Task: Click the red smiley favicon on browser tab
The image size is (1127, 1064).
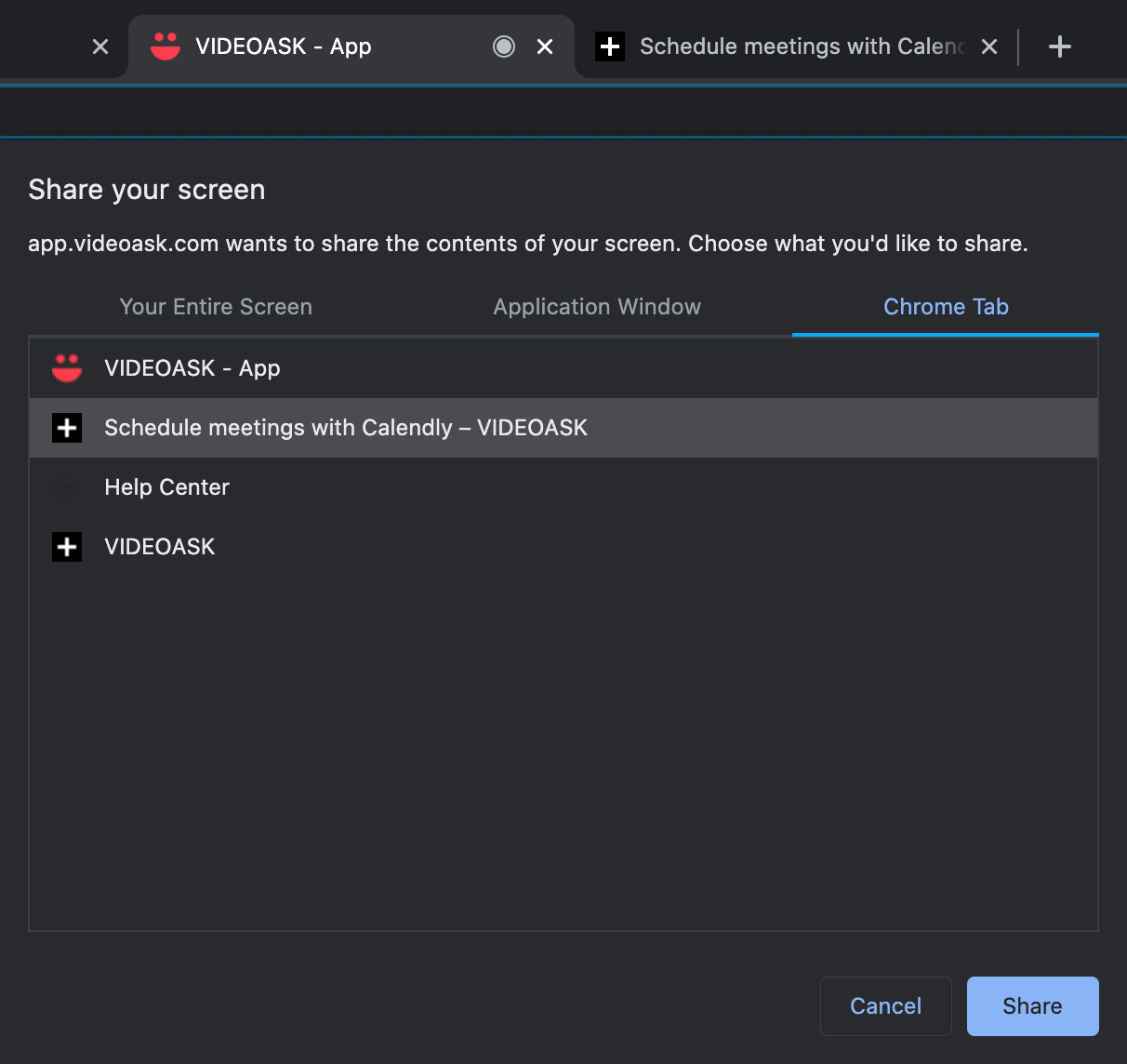Action: [166, 47]
